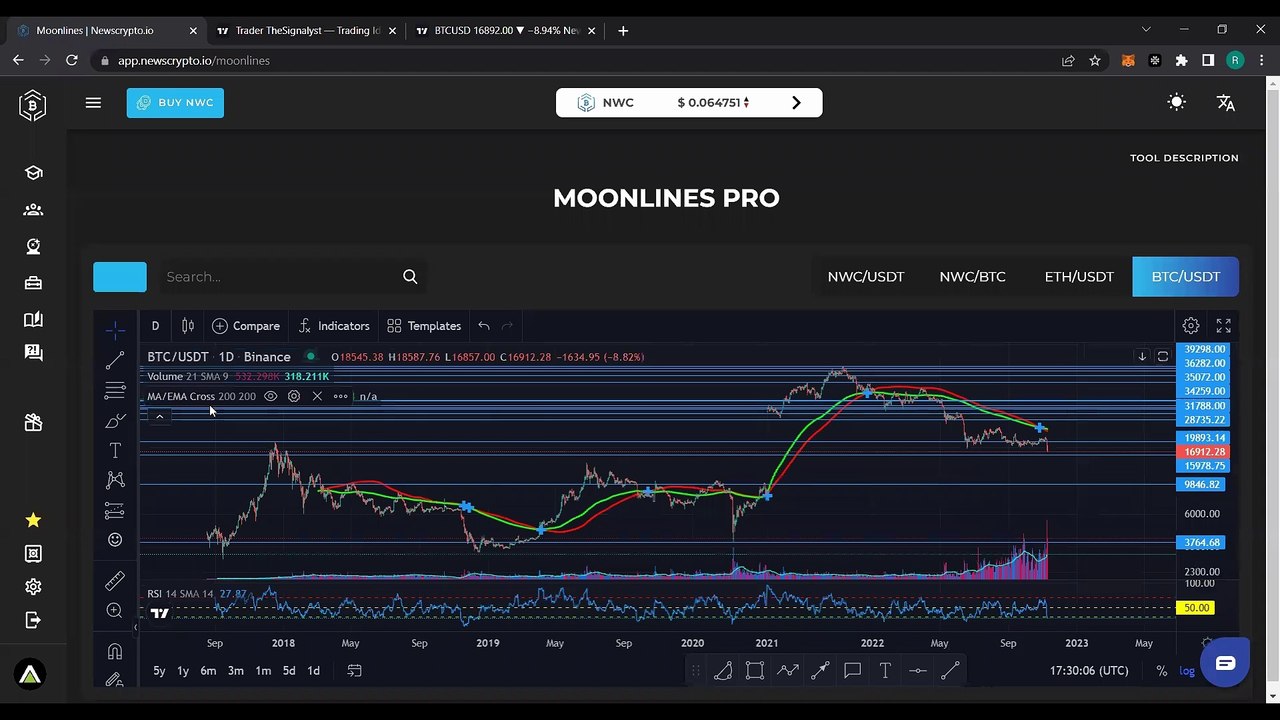The width and height of the screenshot is (1280, 720).
Task: Open chart settings gear at top right
Action: point(1190,326)
